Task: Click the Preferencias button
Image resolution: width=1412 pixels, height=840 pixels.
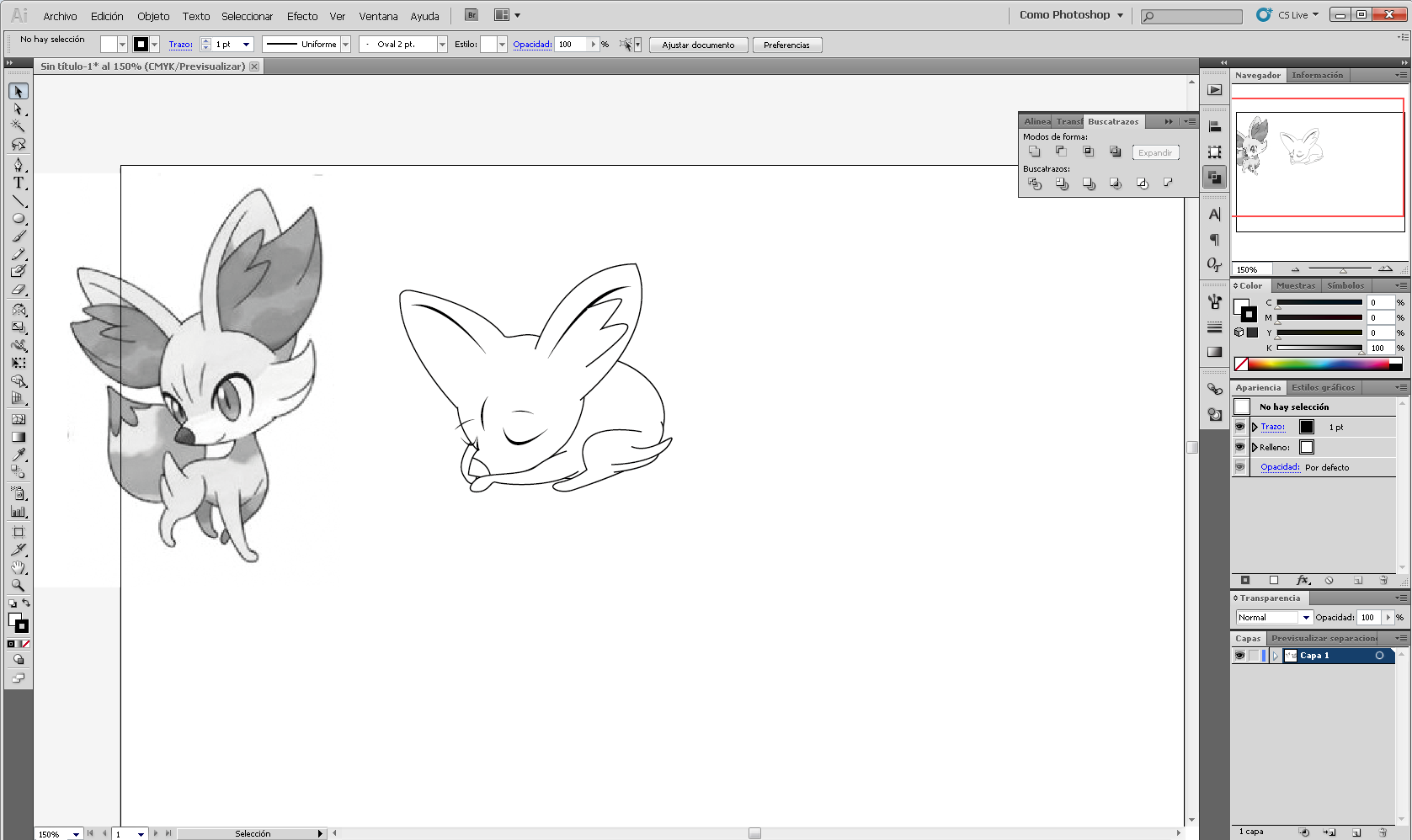Action: (786, 45)
